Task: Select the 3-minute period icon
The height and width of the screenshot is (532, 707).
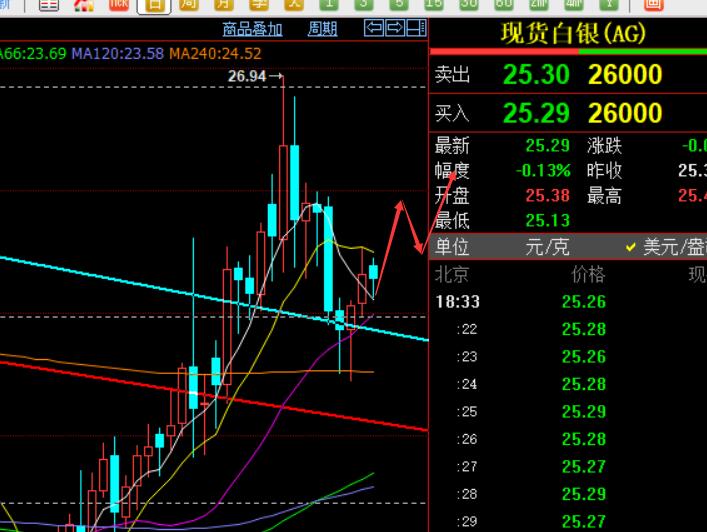Action: click(364, 5)
